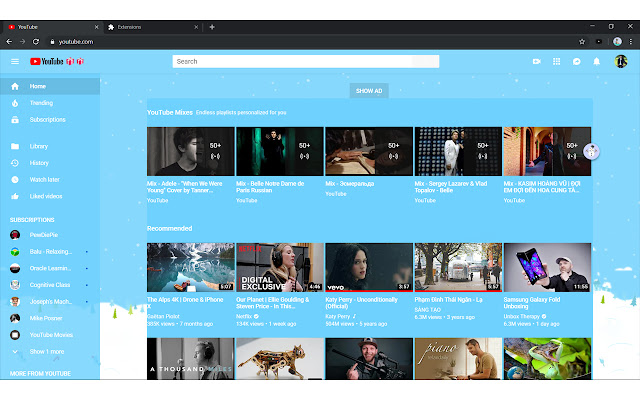Click the SHOW AD button
The height and width of the screenshot is (400, 640).
(369, 90)
